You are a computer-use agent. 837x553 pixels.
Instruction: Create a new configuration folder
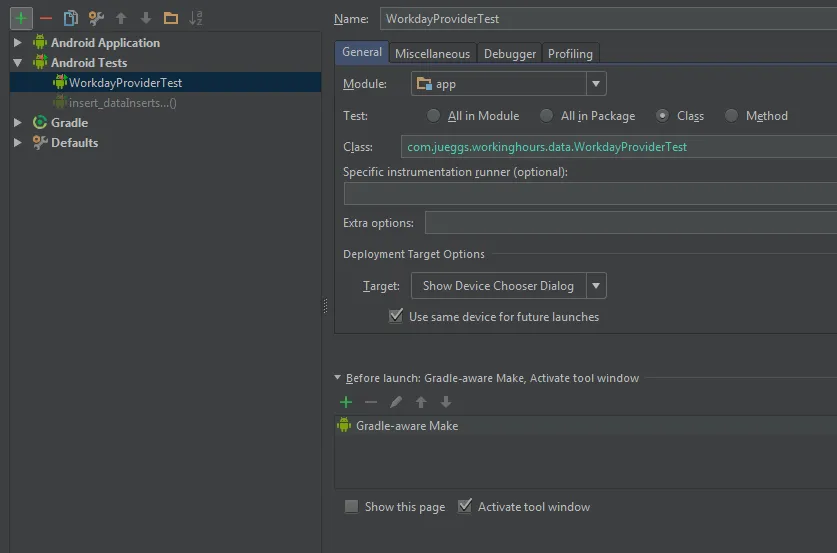click(x=171, y=18)
